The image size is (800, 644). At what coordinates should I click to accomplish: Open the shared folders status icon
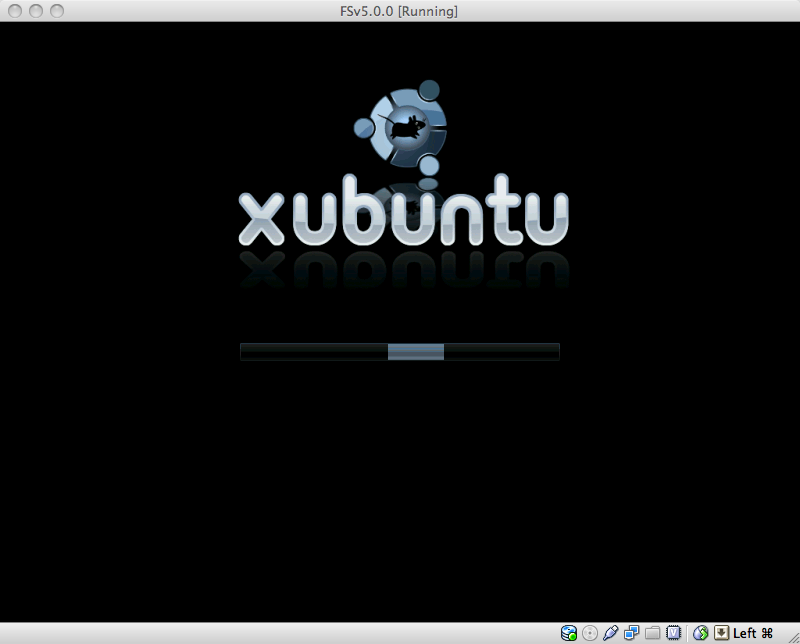[x=653, y=633]
